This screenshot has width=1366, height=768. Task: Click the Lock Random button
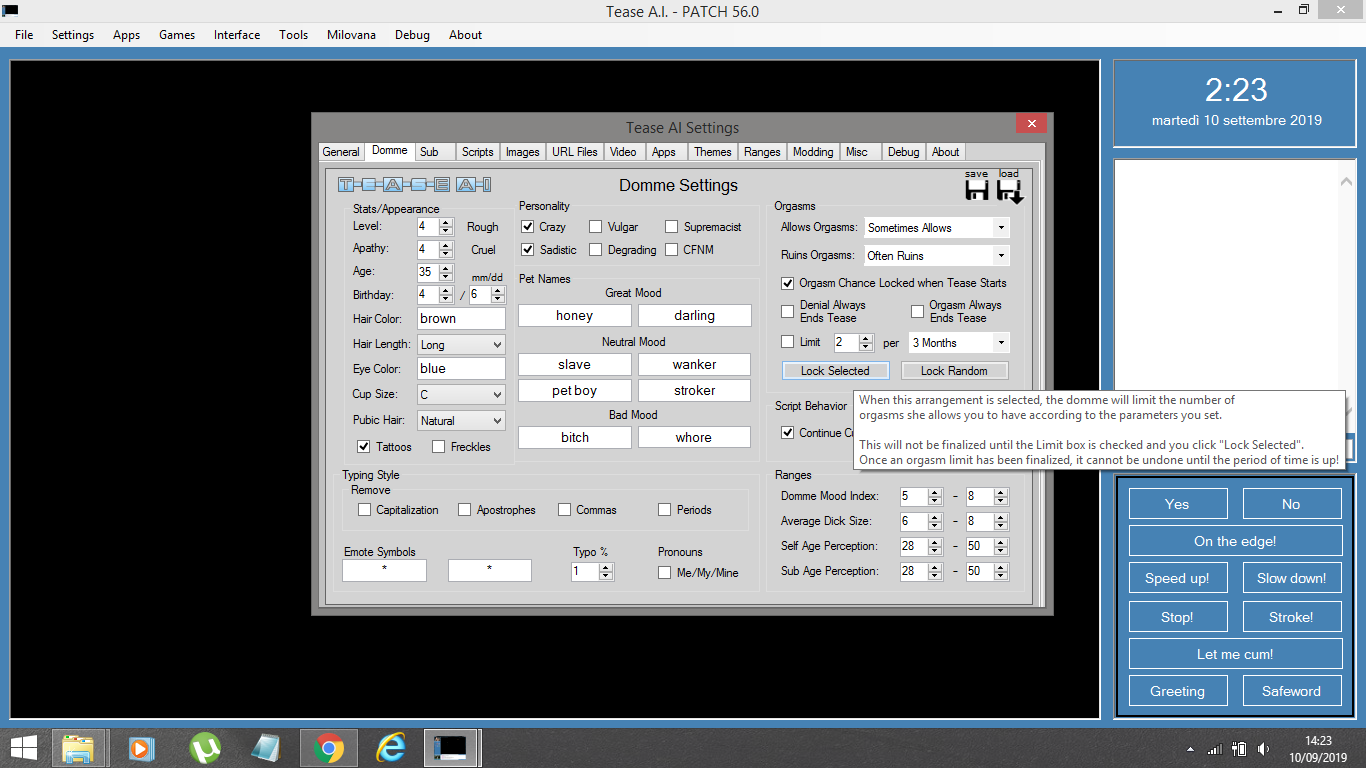pos(954,371)
